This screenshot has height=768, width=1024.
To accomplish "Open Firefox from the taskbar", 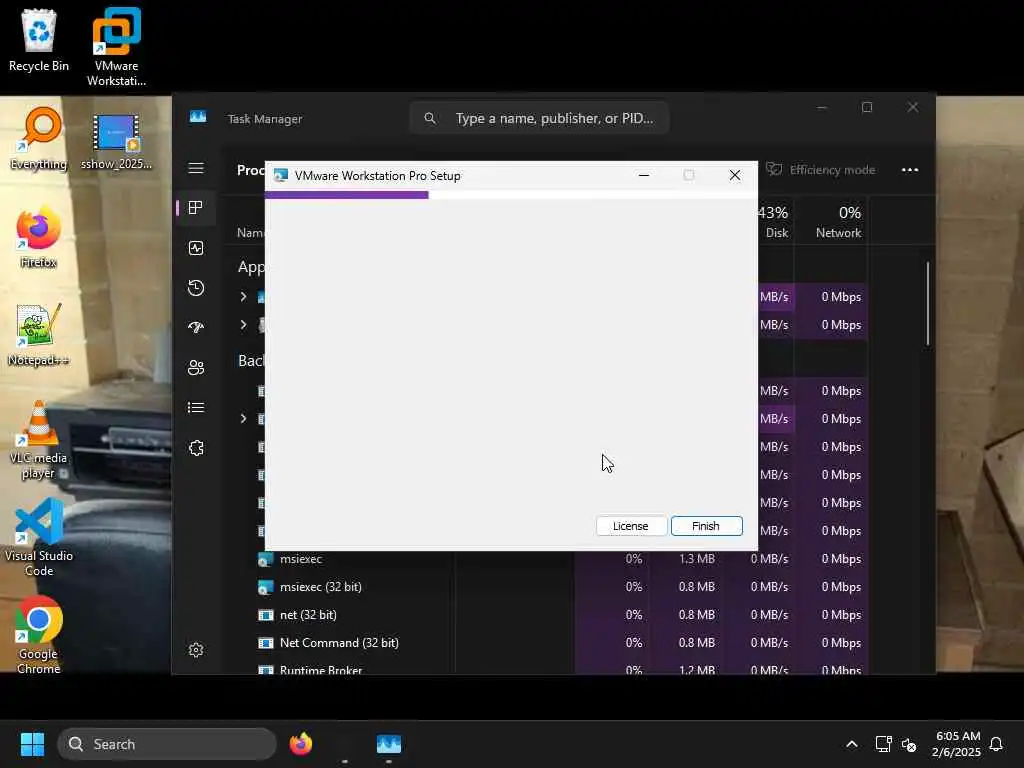I will [301, 744].
